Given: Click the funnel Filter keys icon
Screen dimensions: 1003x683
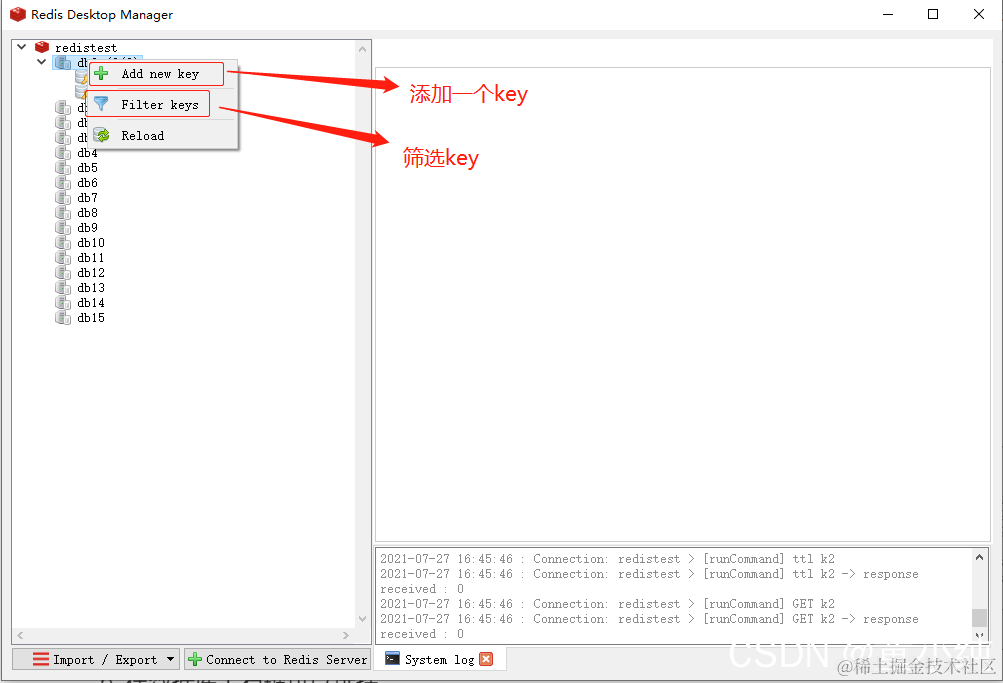Looking at the screenshot, I should [x=101, y=104].
